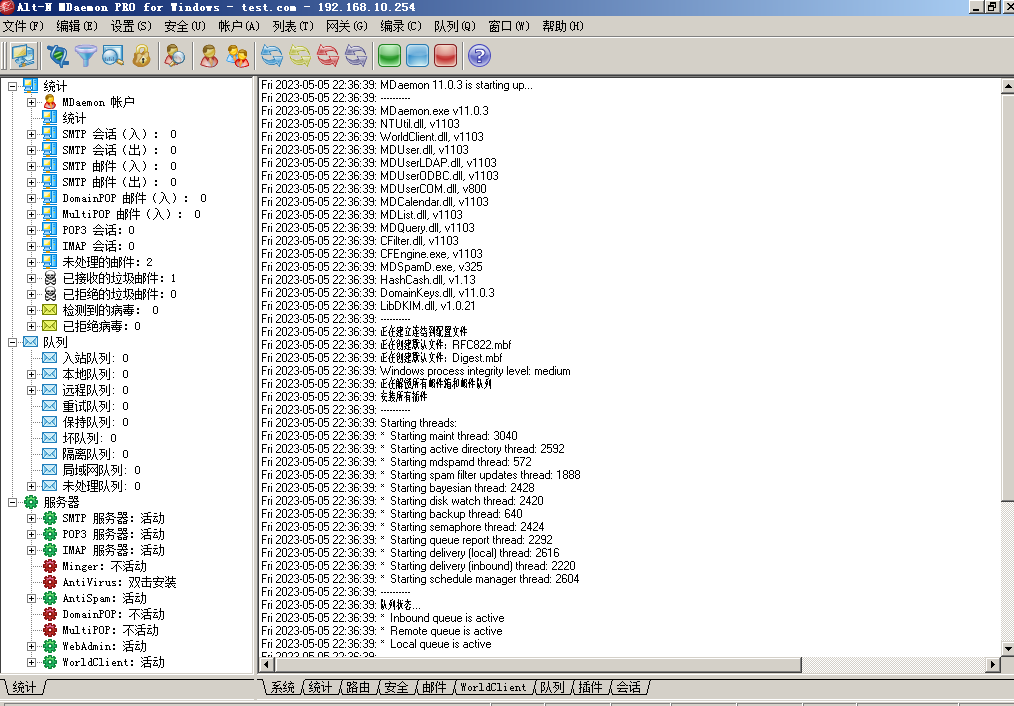Expand the 远程队列 tree node
This screenshot has height=706, width=1014.
[31, 390]
